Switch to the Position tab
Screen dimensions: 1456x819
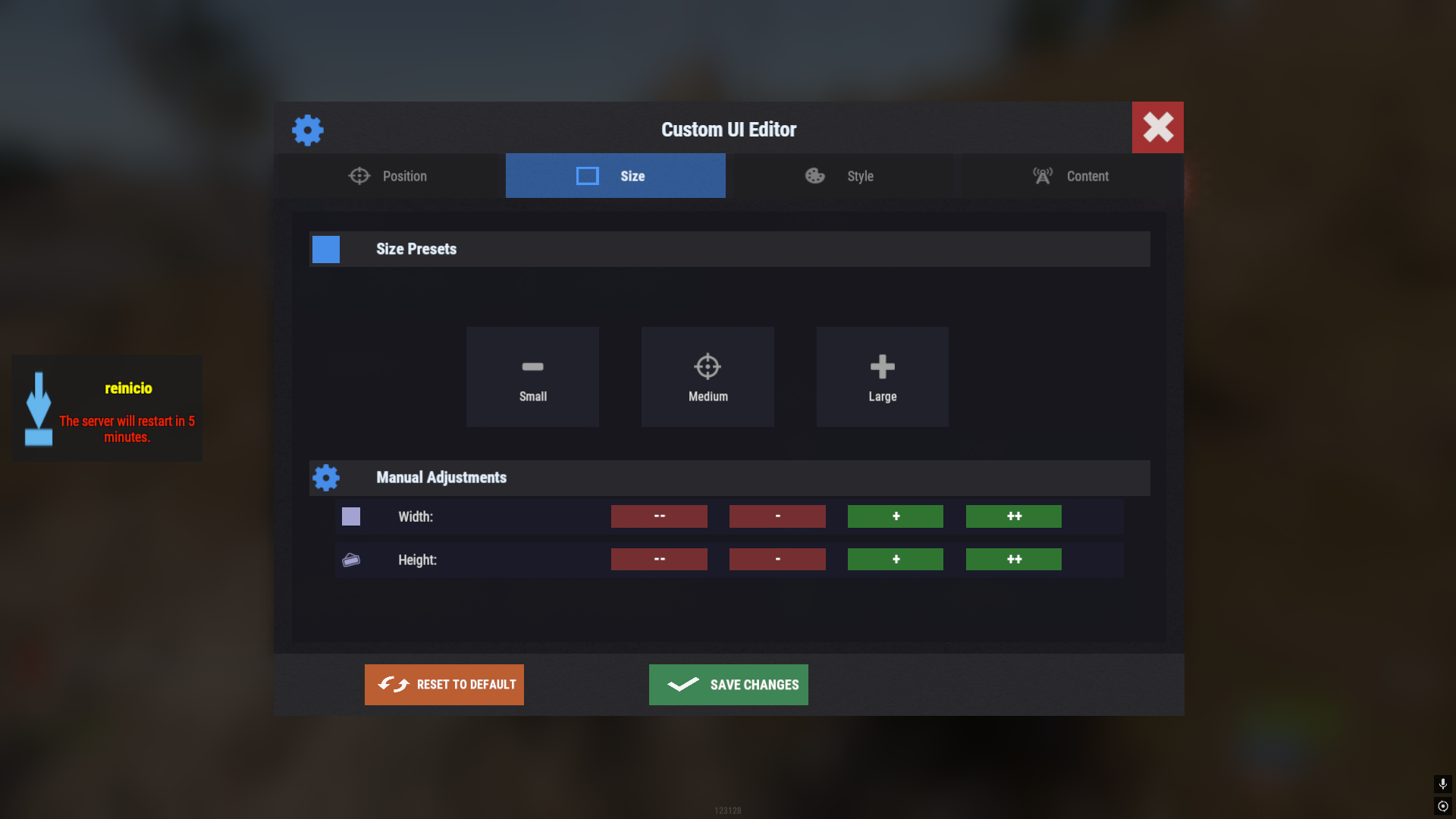[389, 176]
